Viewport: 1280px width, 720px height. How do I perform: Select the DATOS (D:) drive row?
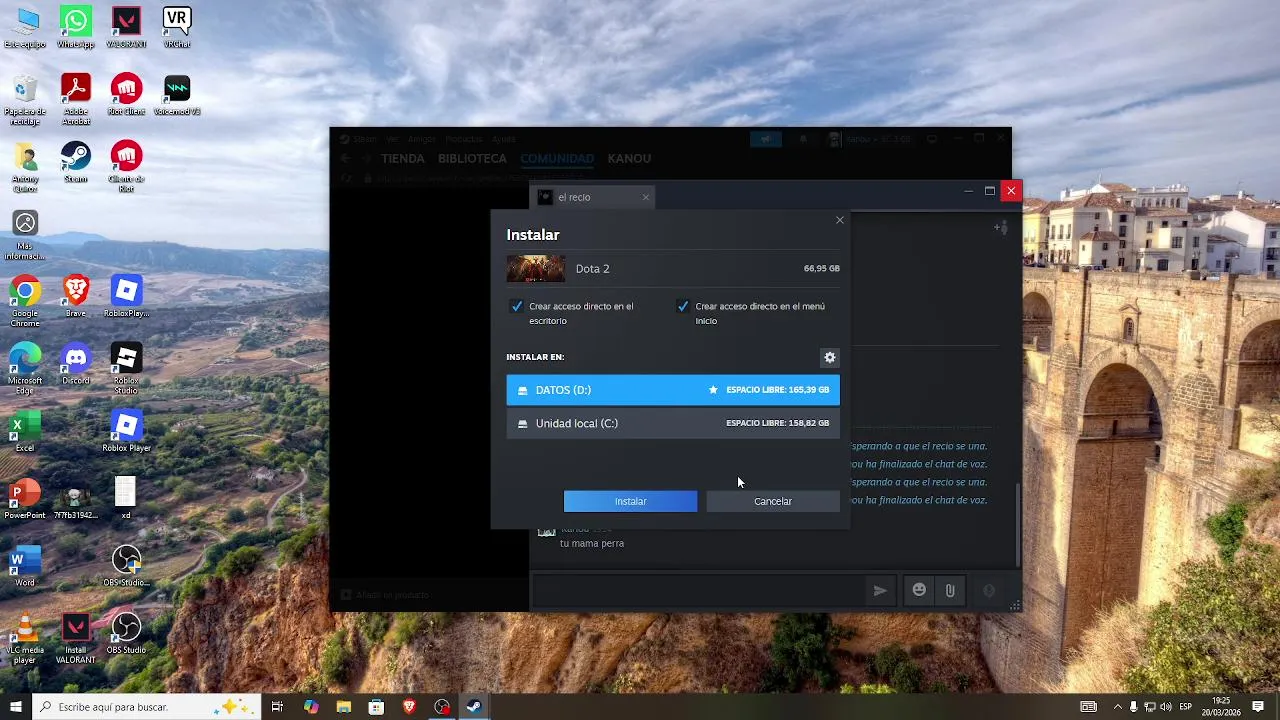[x=673, y=390]
